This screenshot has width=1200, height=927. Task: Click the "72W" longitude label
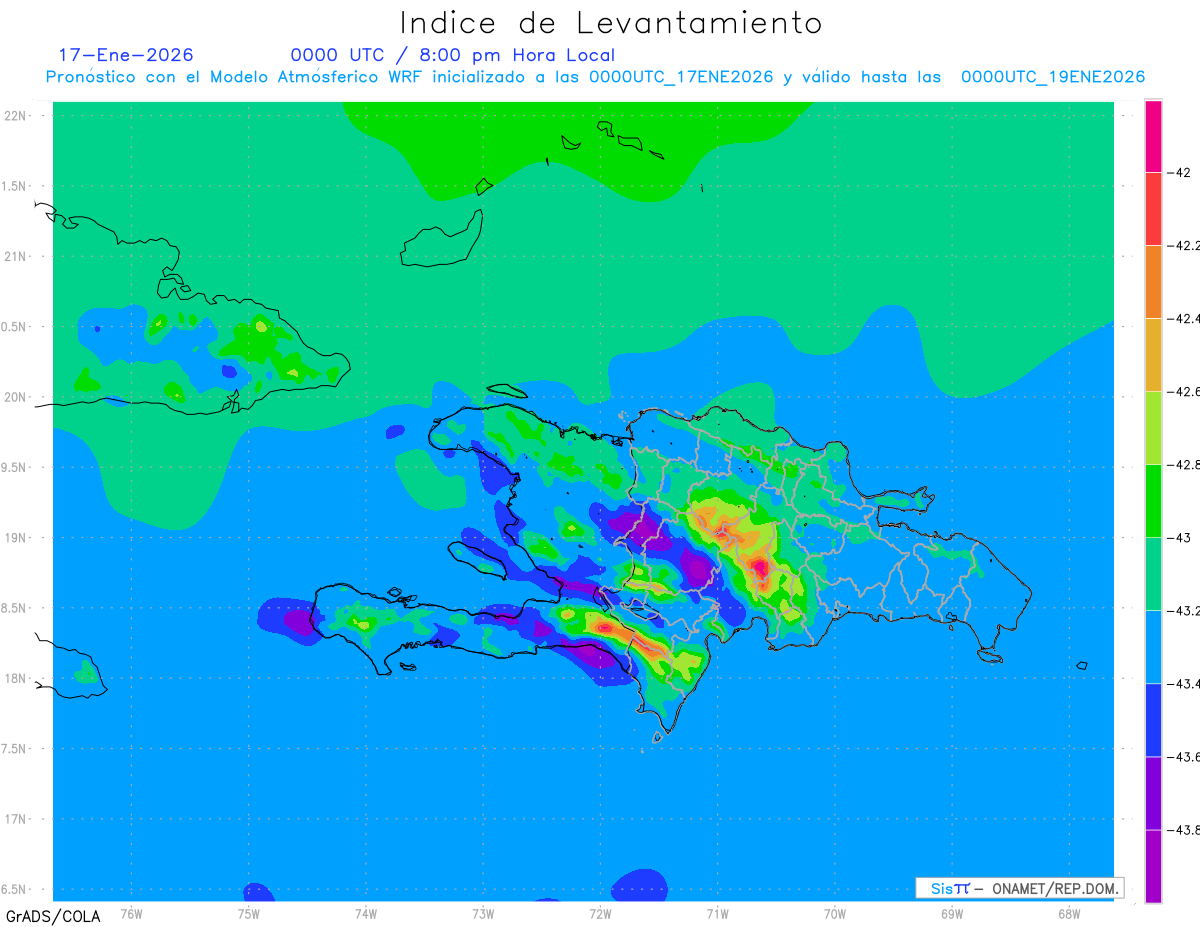point(600,913)
